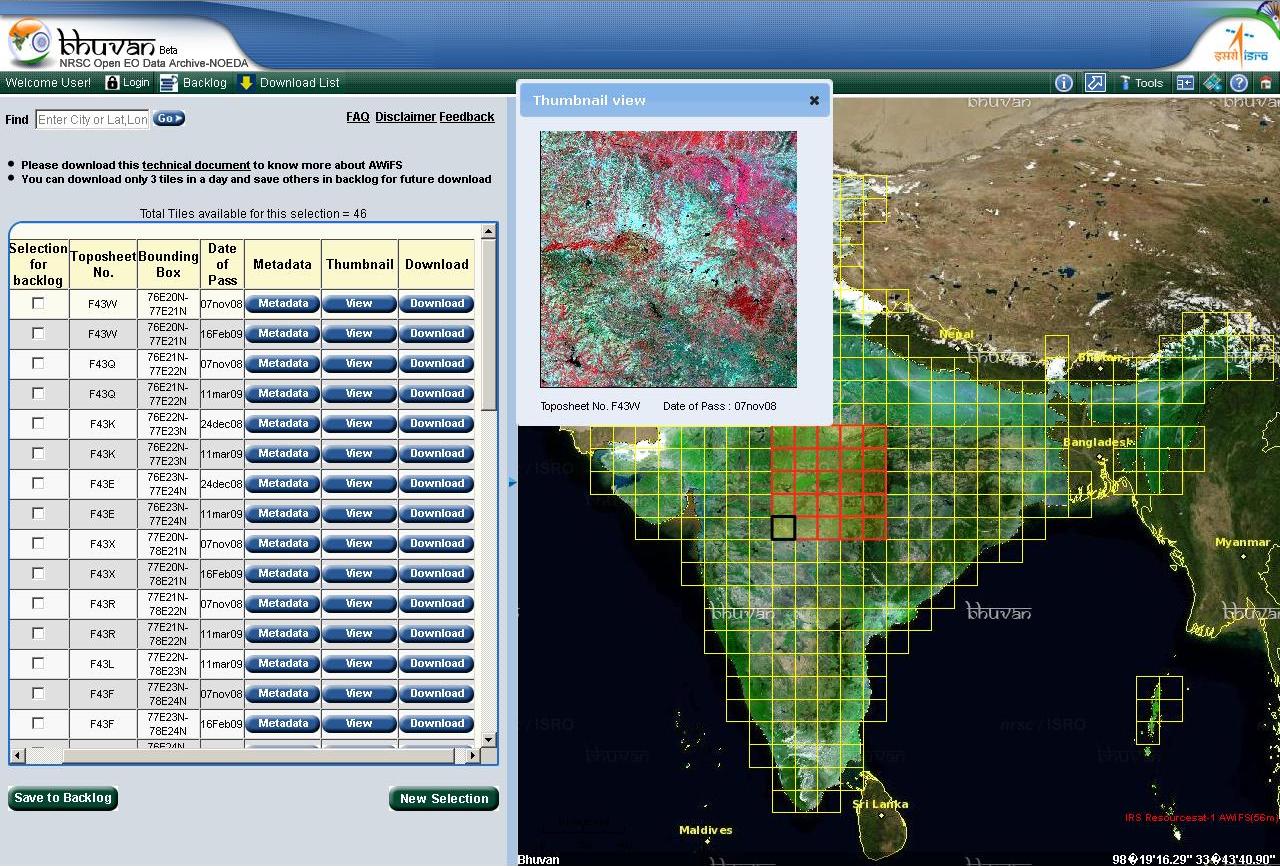1280x866 pixels.
Task: Open the FAQ link
Action: click(358, 117)
